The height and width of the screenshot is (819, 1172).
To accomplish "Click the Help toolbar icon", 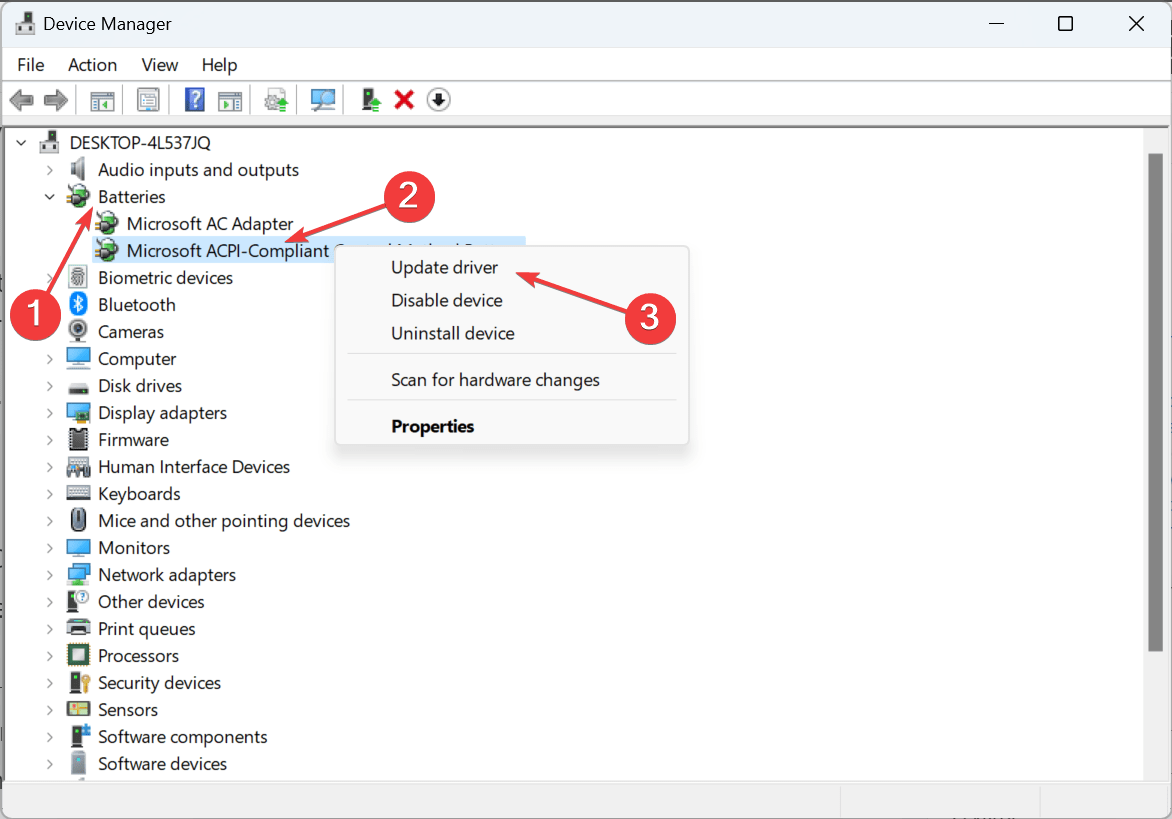I will (194, 99).
